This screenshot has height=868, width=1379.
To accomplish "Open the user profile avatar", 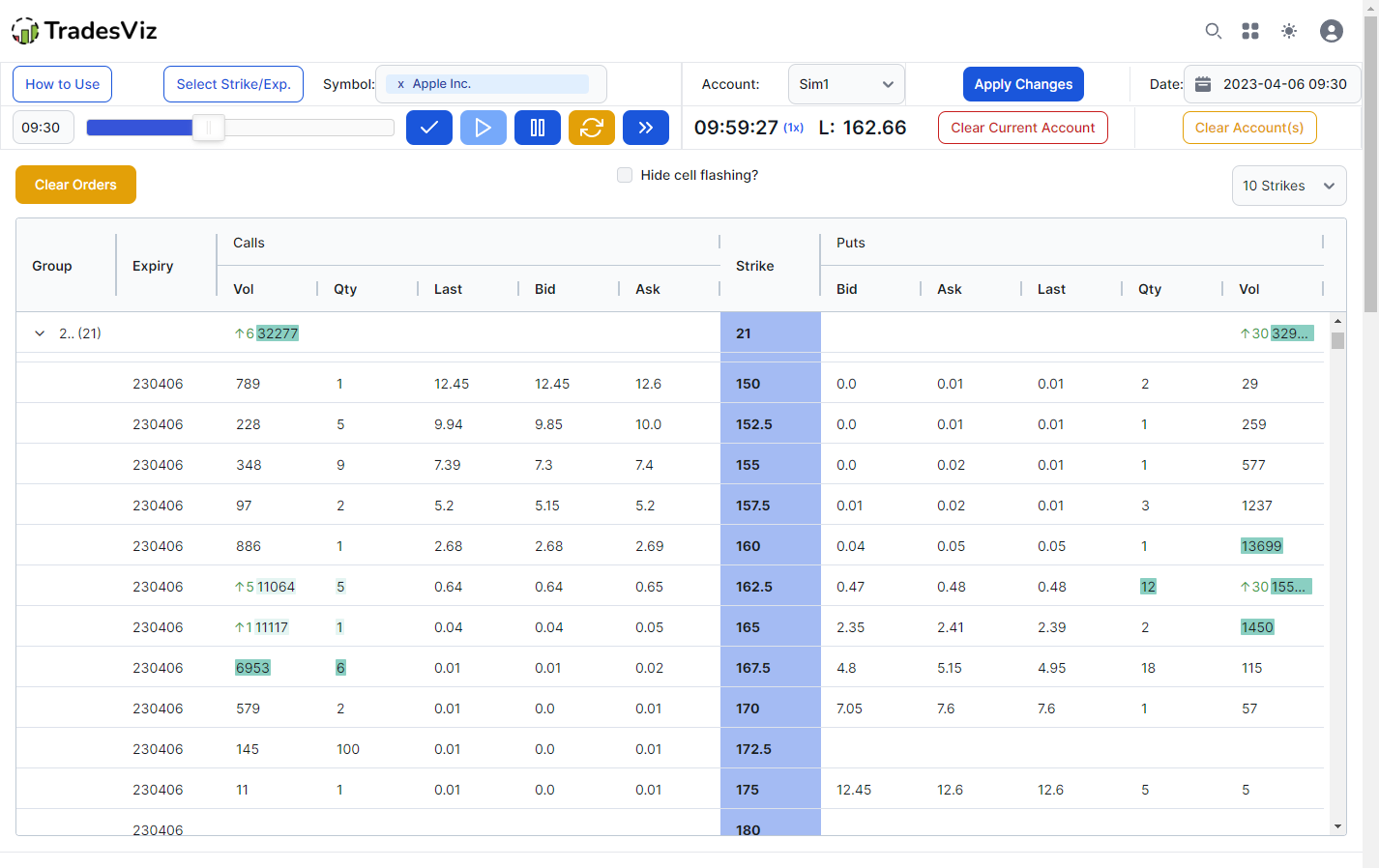I will (1332, 31).
